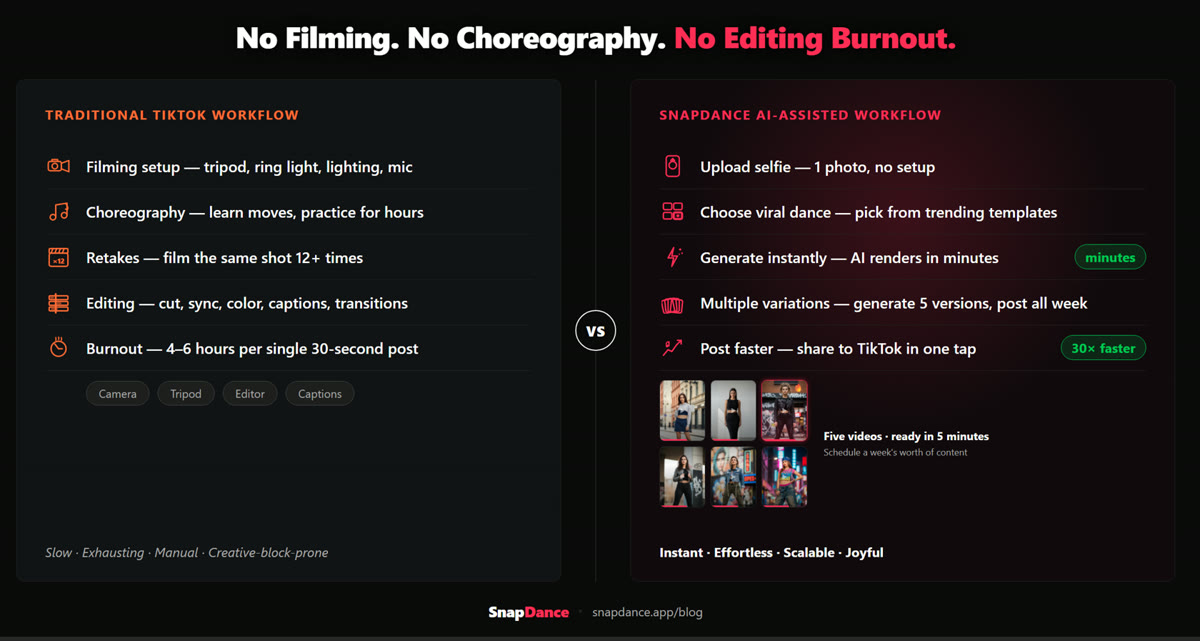Open the first dance thumbnail, top row
Screen dimensions: 1200x641
coord(683,410)
